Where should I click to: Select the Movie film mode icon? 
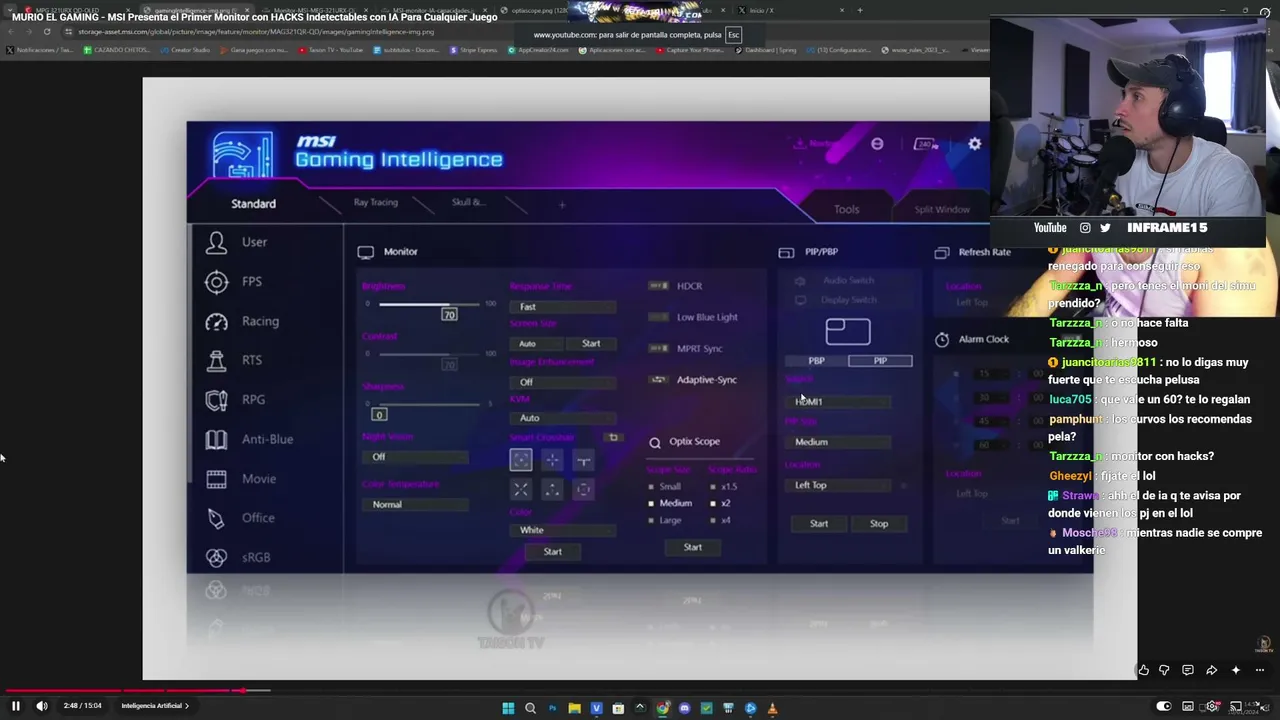click(x=216, y=479)
